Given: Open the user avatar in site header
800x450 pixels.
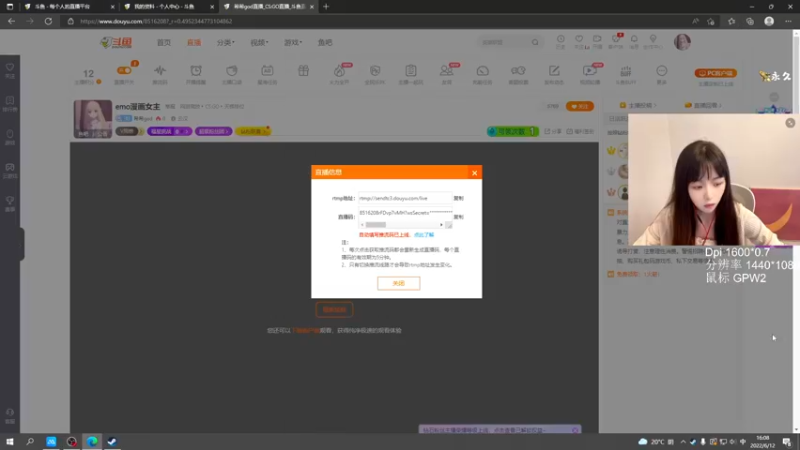Looking at the screenshot, I should 682,42.
